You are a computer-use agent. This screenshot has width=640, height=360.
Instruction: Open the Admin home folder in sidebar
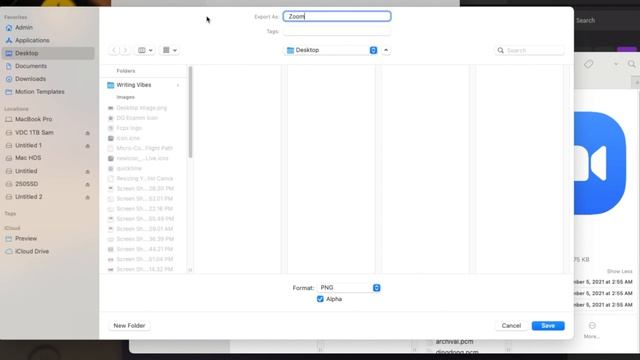coord(24,27)
